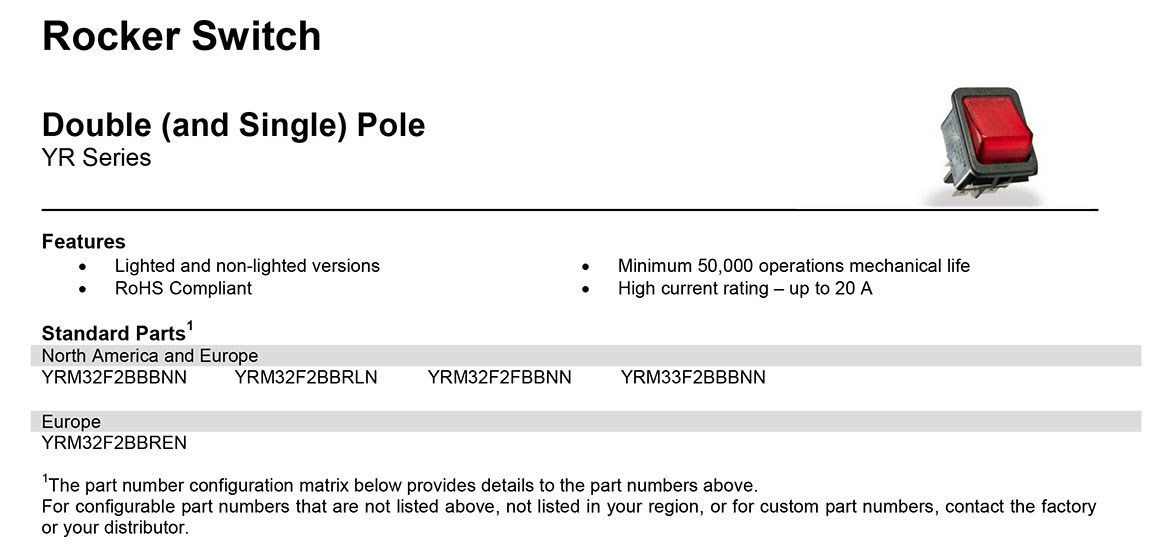Click the YR Series subtitle text
Viewport: 1150px width, 552px height.
pyautogui.click(x=96, y=158)
